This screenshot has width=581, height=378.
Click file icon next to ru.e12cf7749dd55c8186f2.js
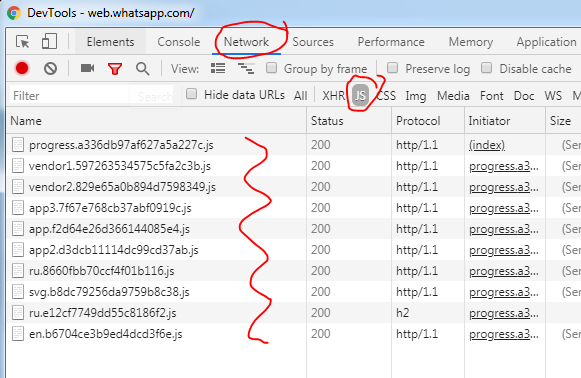[x=18, y=313]
